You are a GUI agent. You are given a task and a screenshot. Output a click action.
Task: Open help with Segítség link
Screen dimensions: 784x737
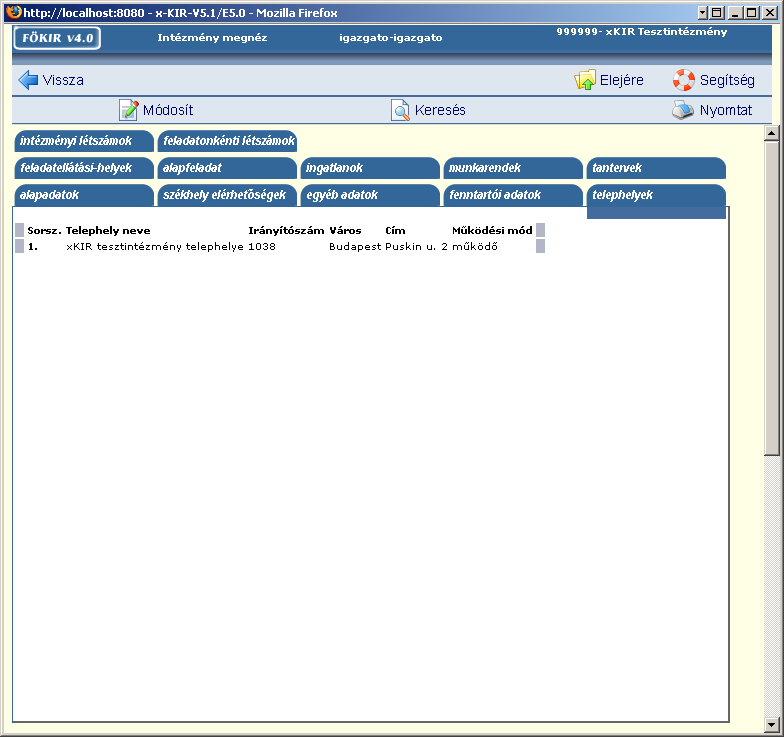click(x=727, y=80)
